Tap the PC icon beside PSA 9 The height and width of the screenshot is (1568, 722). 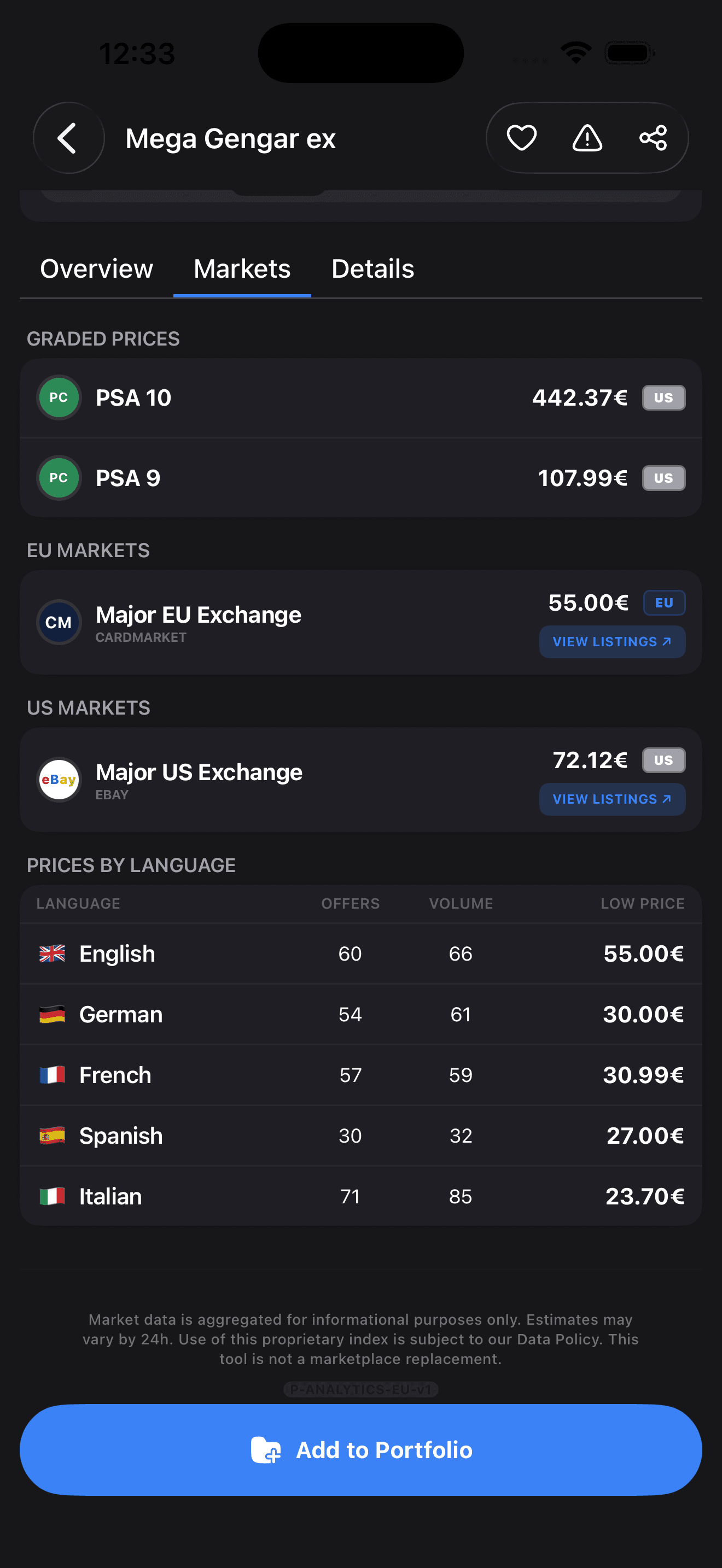pyautogui.click(x=59, y=478)
